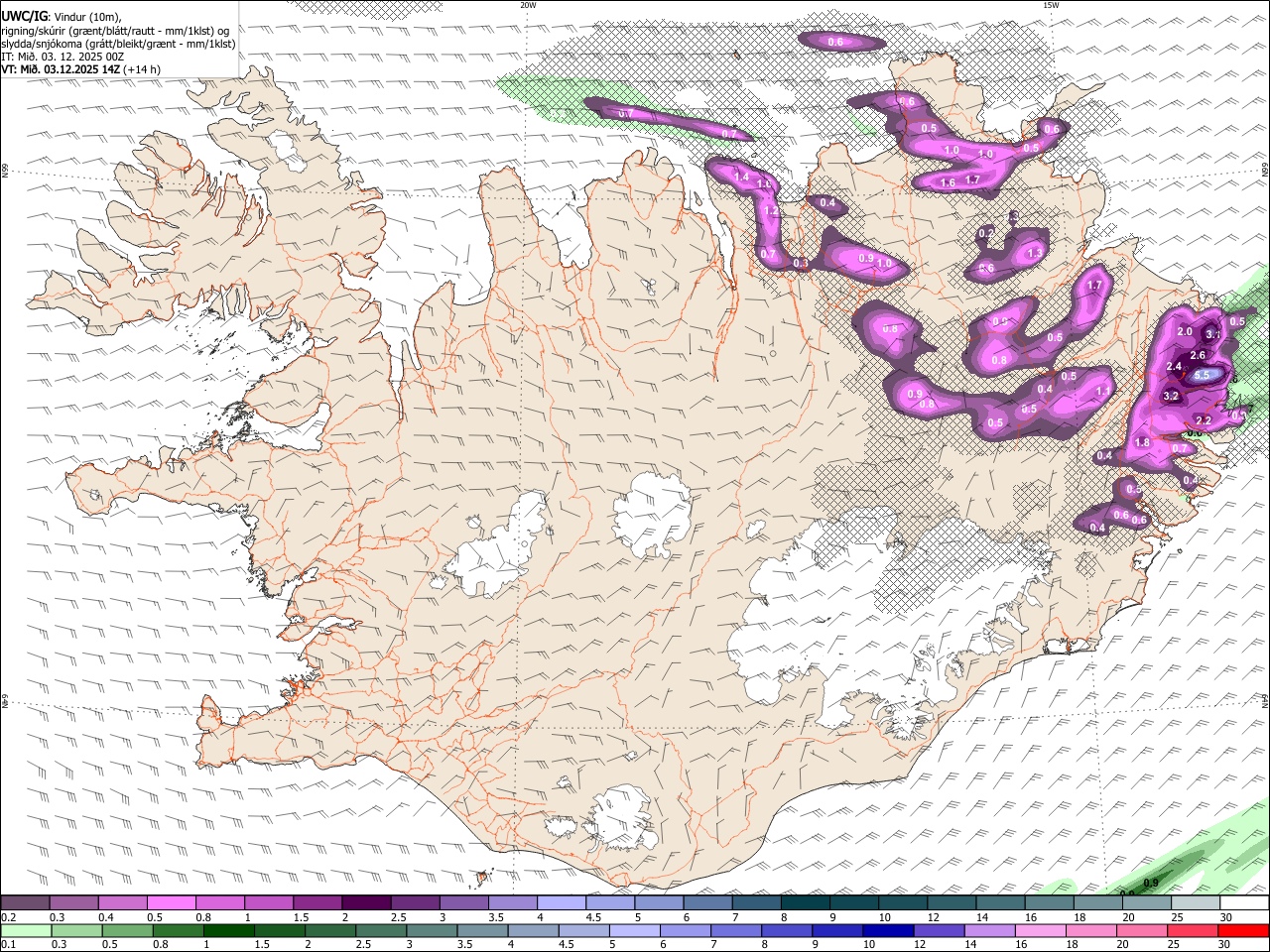
Task: Click the 2.2 precipitation value
Action: (x=1205, y=421)
